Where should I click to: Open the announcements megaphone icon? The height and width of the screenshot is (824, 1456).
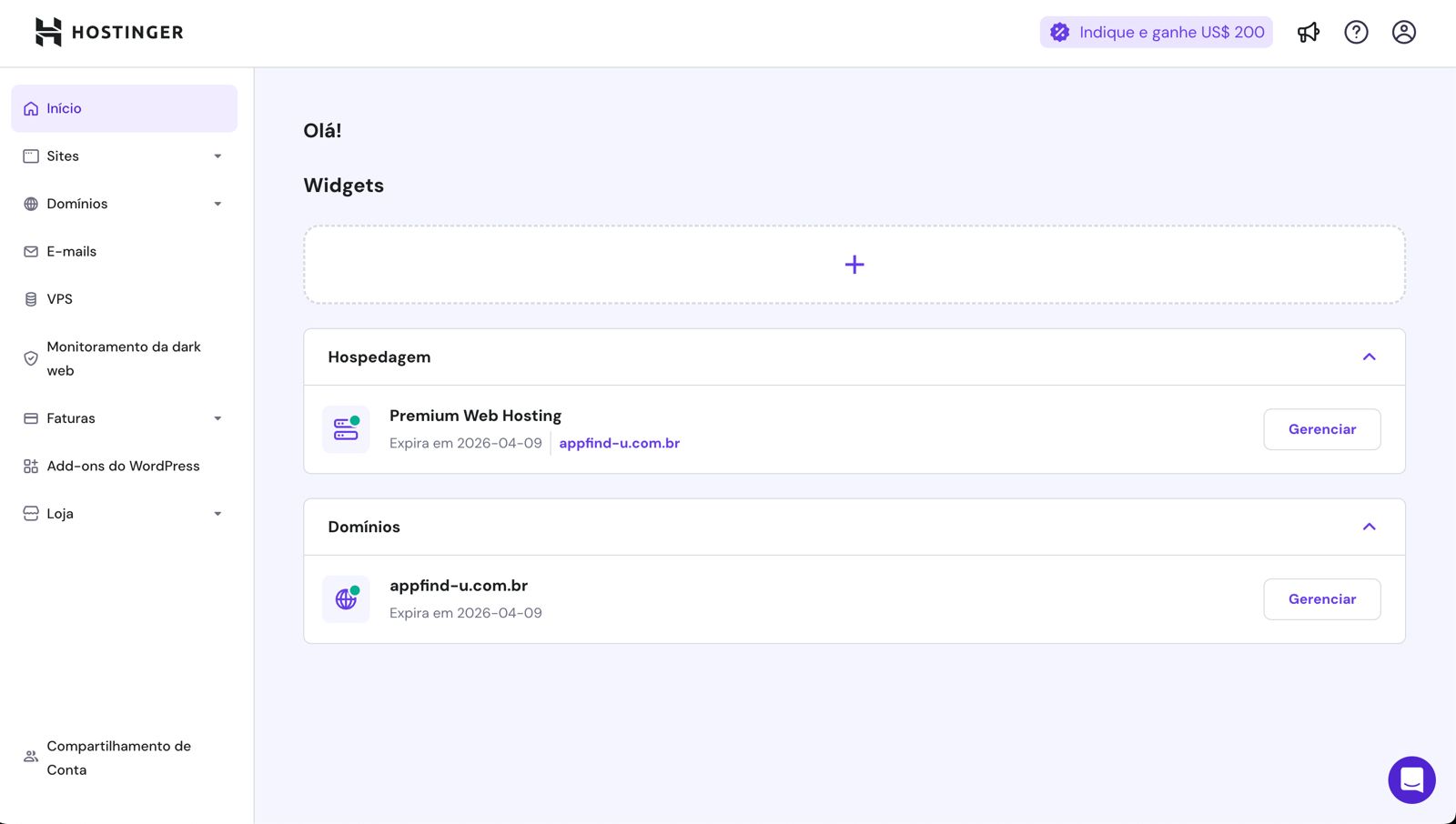(x=1308, y=33)
